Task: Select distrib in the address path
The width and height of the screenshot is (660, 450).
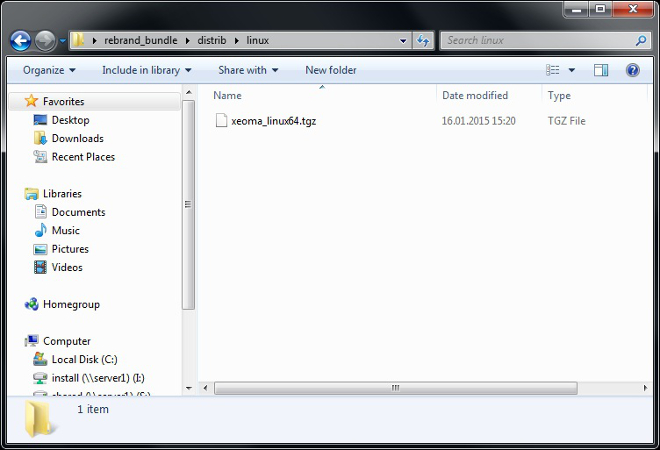Action: coord(212,40)
